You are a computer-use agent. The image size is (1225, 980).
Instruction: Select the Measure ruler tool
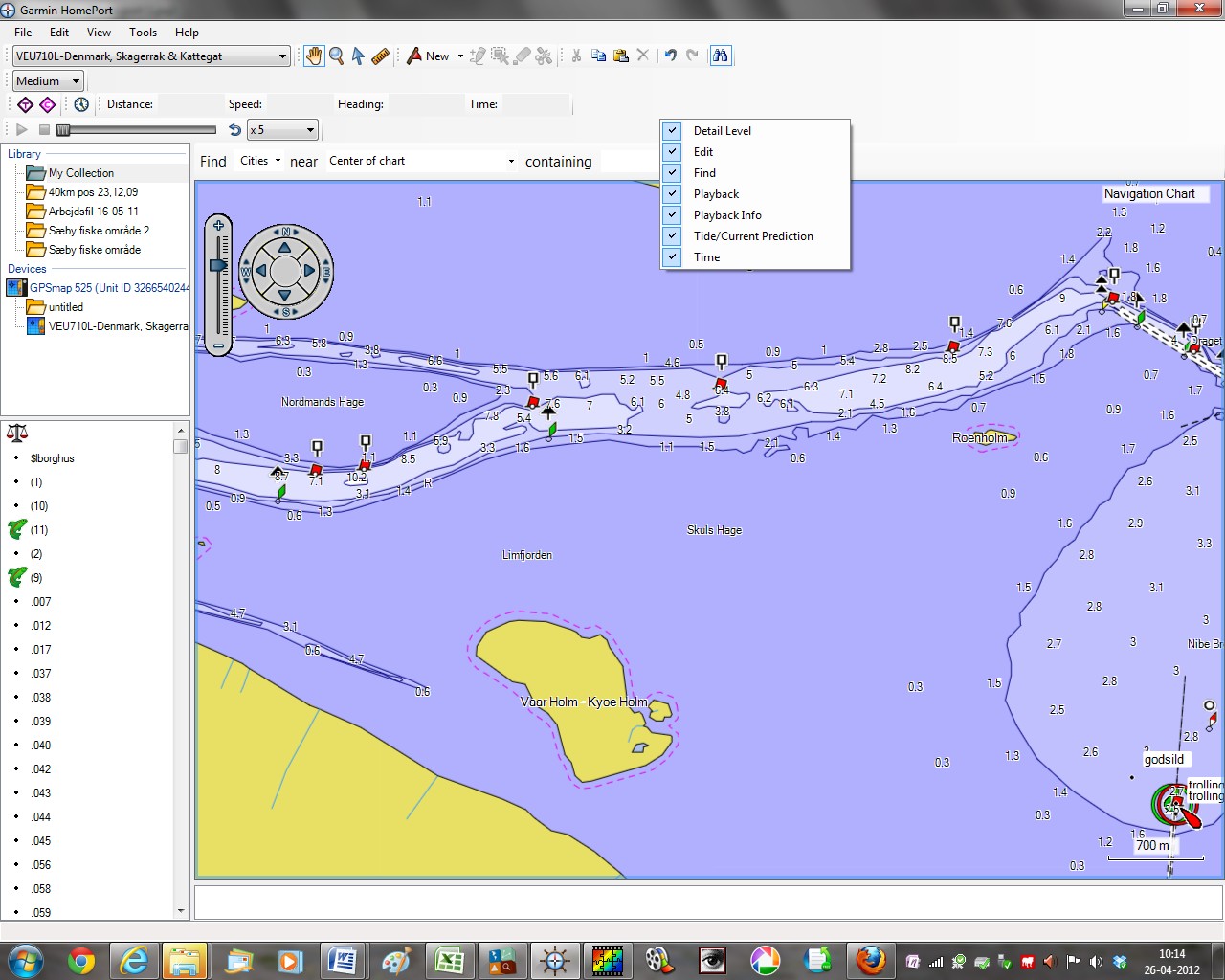click(x=380, y=56)
